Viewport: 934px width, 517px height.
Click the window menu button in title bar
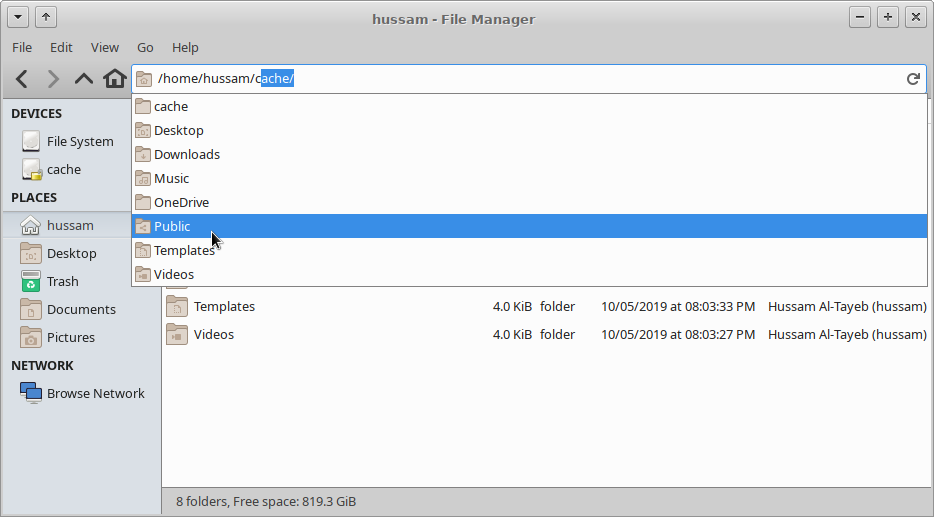coord(19,18)
